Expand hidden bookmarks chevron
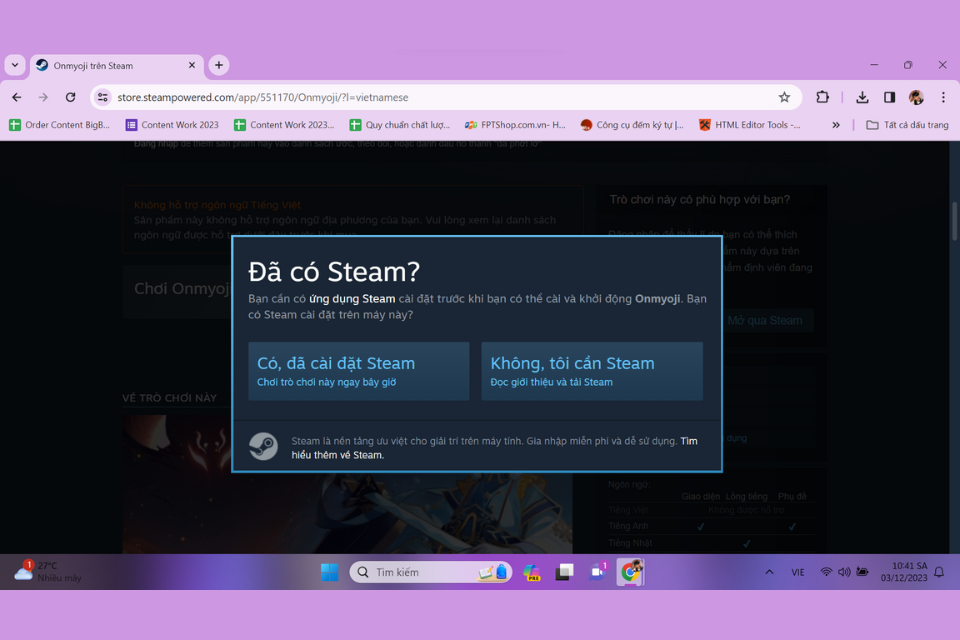Viewport: 960px width, 640px height. click(836, 125)
